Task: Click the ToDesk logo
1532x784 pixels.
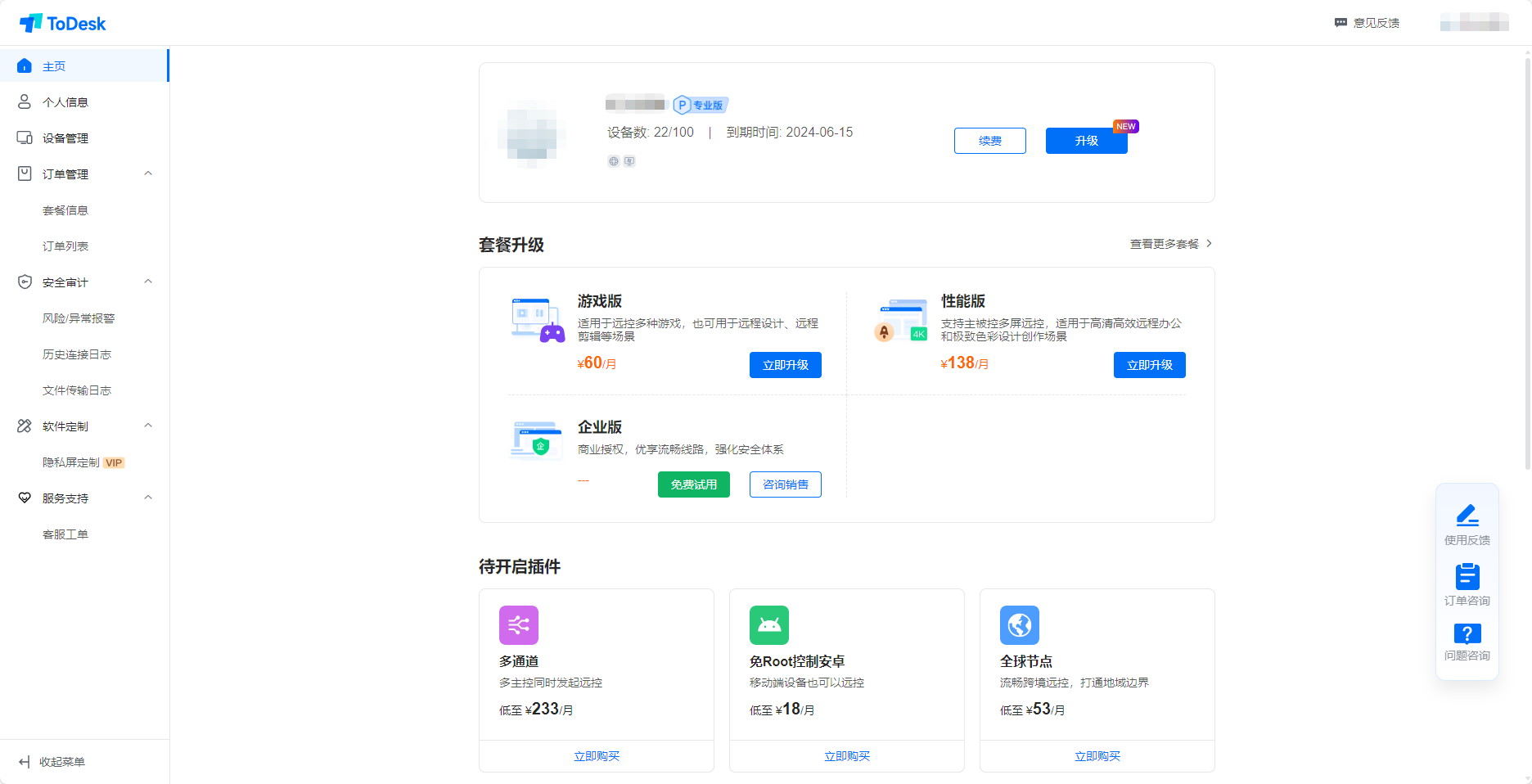Action: click(x=63, y=23)
